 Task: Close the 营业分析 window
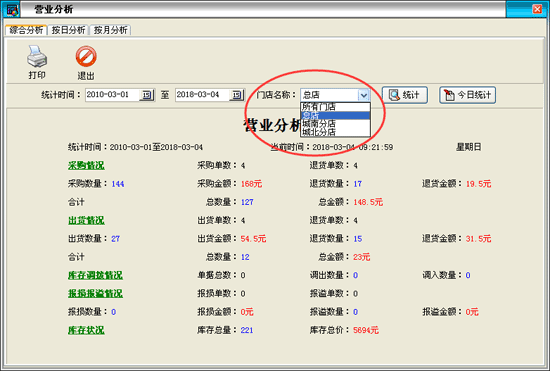[537, 9]
